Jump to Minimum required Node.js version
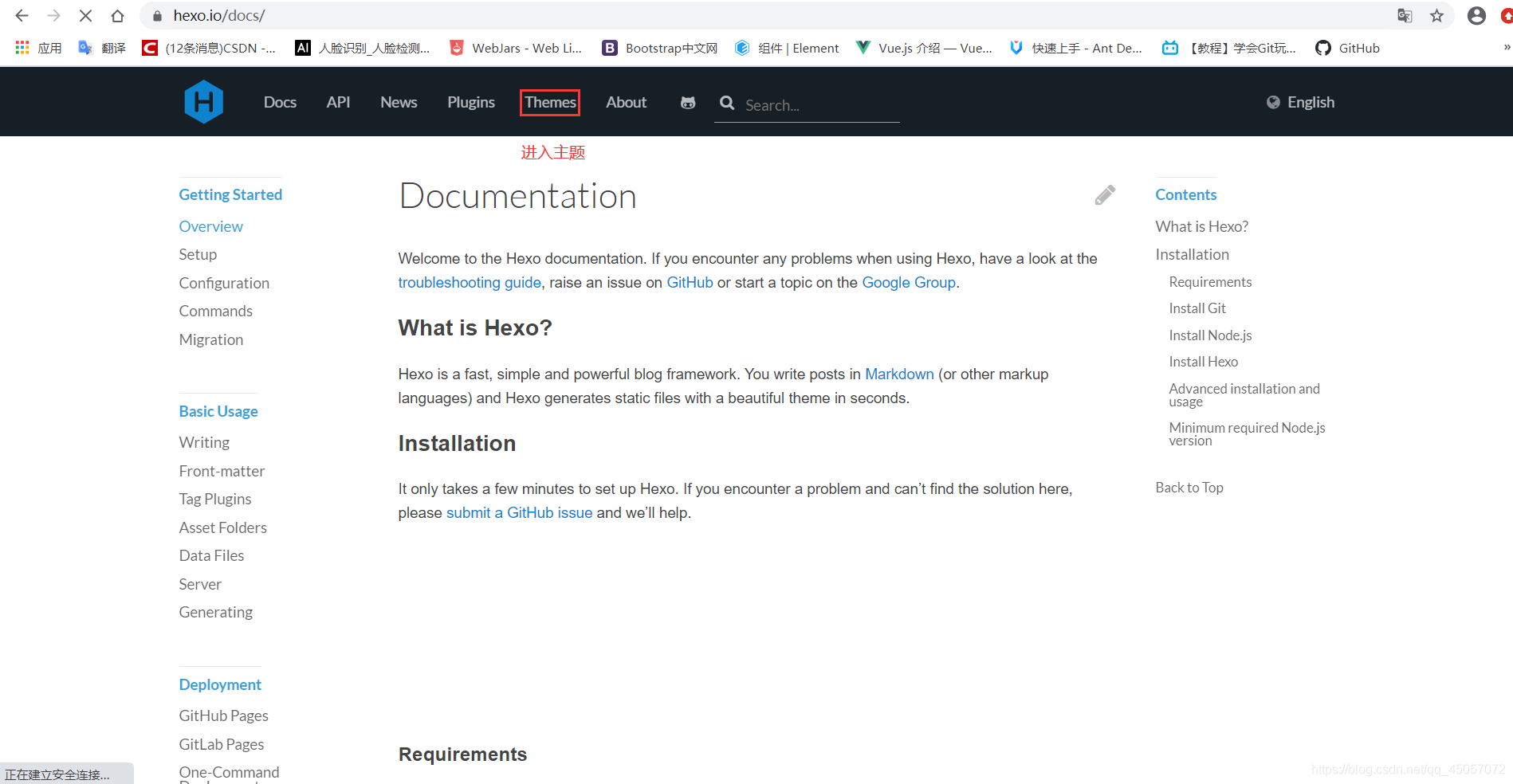Screen dimensions: 1513x784 (1247, 433)
